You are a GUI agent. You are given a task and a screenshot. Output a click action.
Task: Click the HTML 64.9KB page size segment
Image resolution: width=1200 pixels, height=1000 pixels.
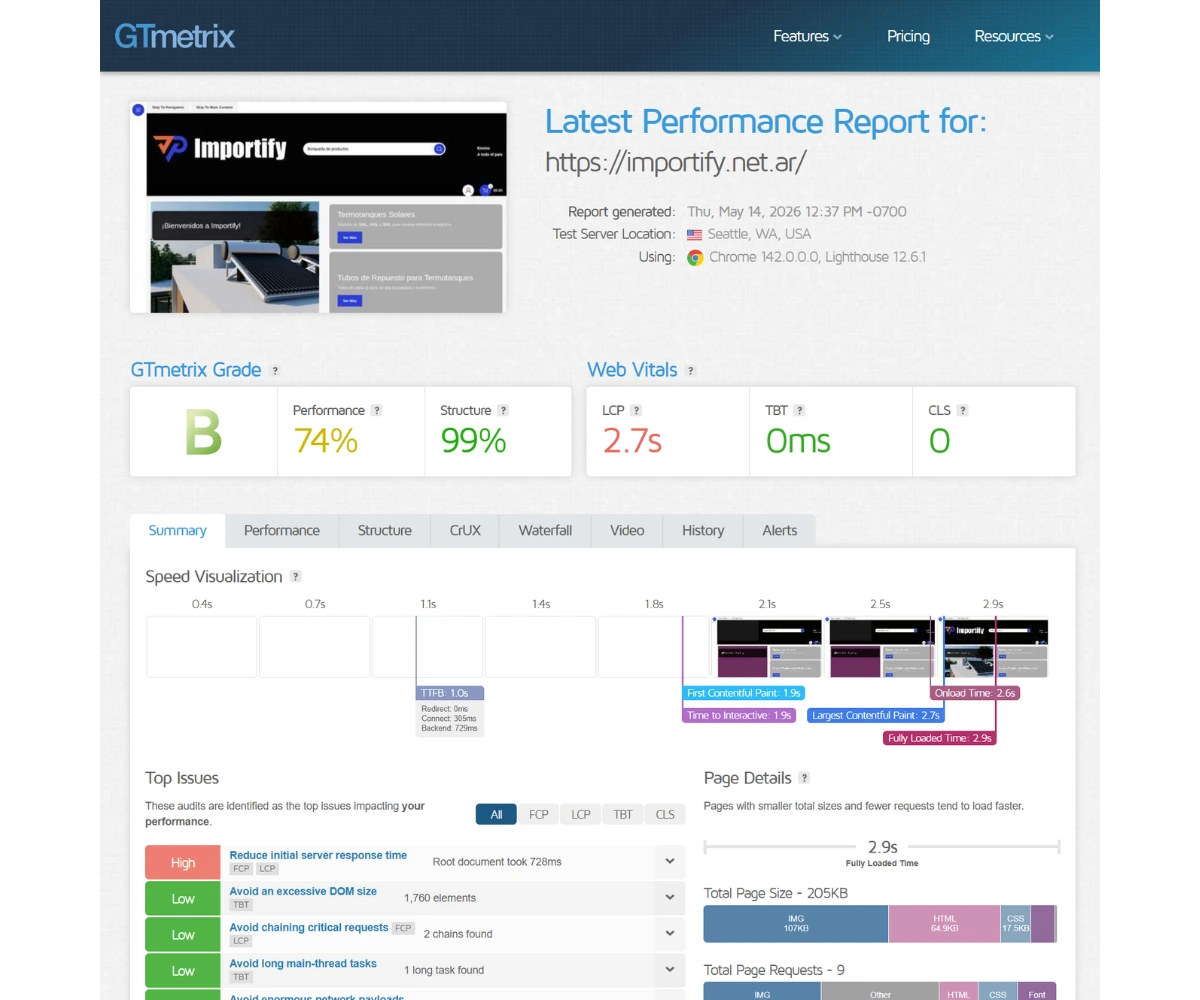944,923
